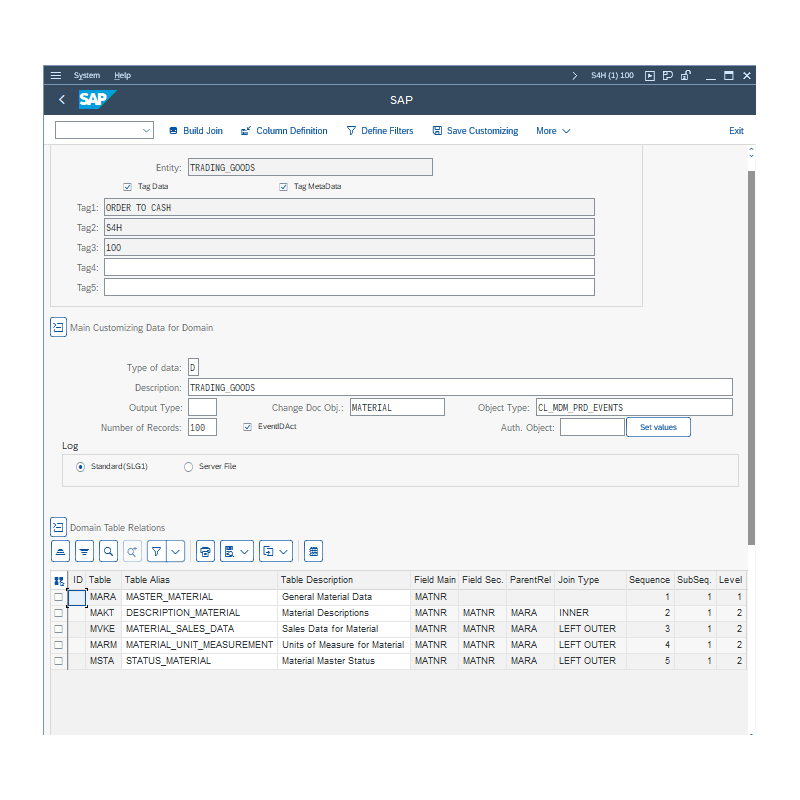
Task: Uncheck the Tag MetaData checkbox
Action: [x=284, y=187]
